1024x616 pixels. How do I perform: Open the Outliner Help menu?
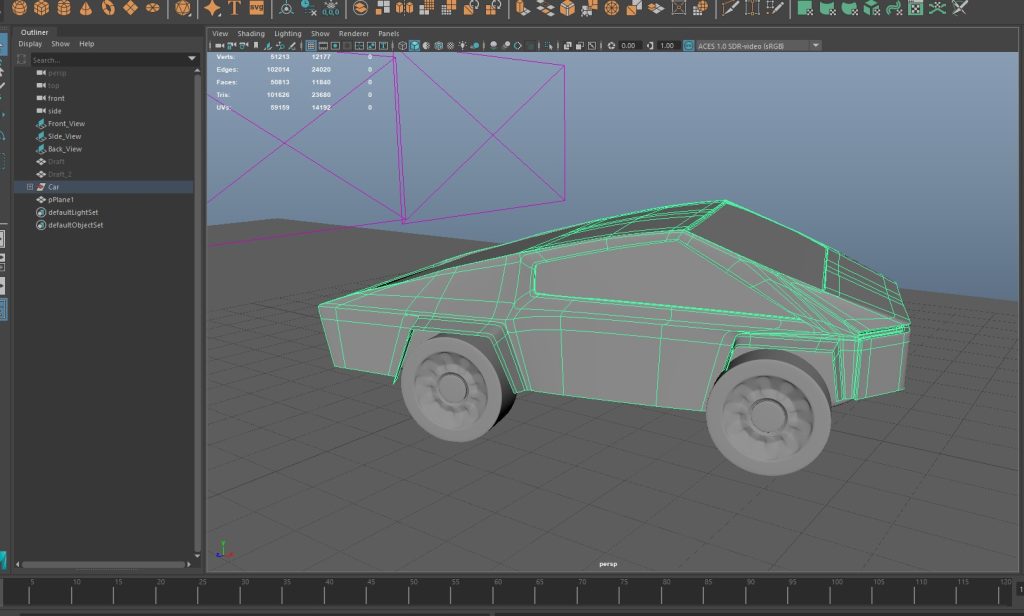point(87,44)
